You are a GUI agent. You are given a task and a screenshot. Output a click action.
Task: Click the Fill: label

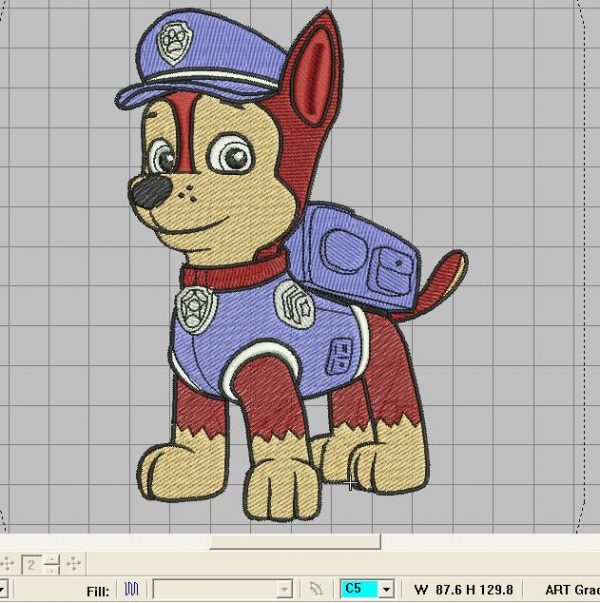coord(98,591)
